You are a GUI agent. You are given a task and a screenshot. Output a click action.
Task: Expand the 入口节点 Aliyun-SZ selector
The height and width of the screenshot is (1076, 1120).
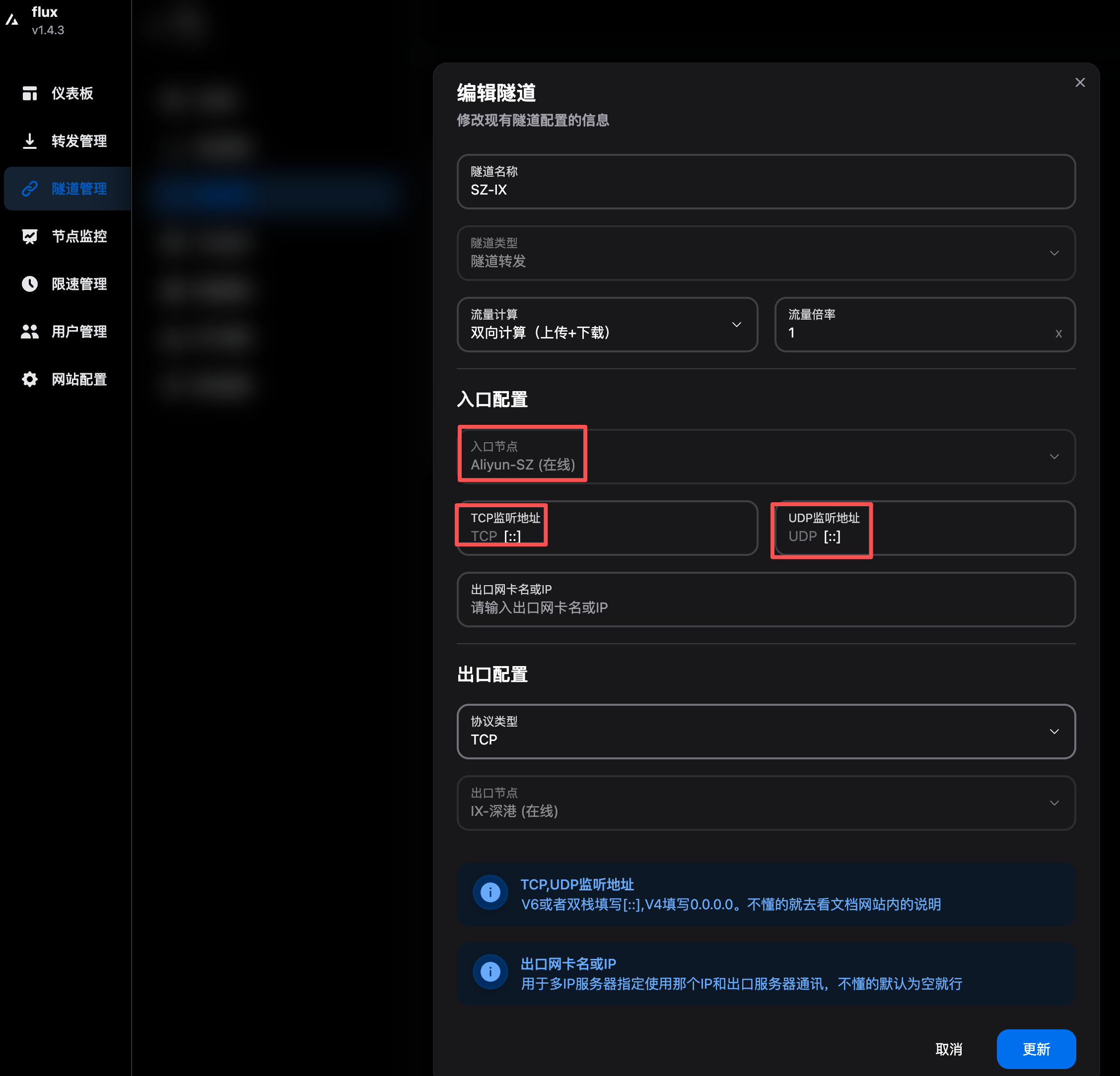click(766, 456)
